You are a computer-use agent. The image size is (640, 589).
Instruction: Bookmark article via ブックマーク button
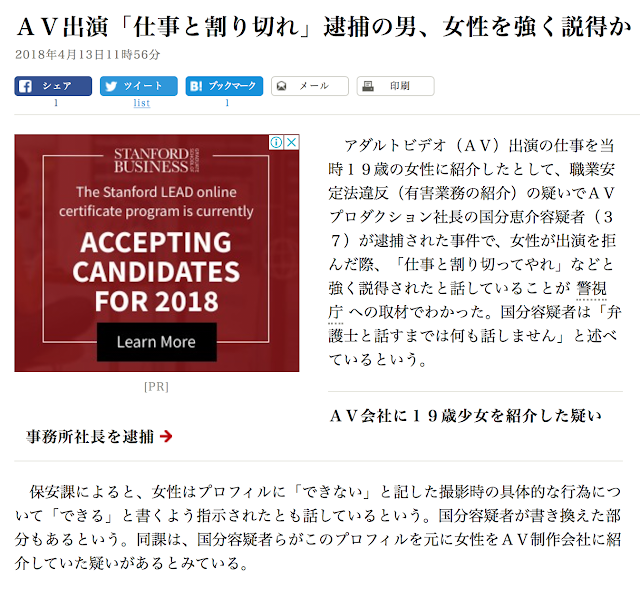224,86
